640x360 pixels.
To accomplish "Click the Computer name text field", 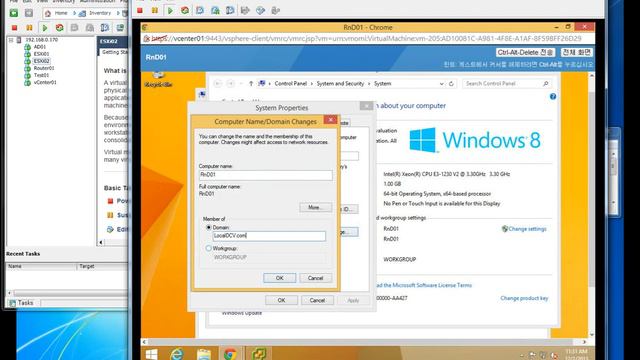I will (265, 175).
